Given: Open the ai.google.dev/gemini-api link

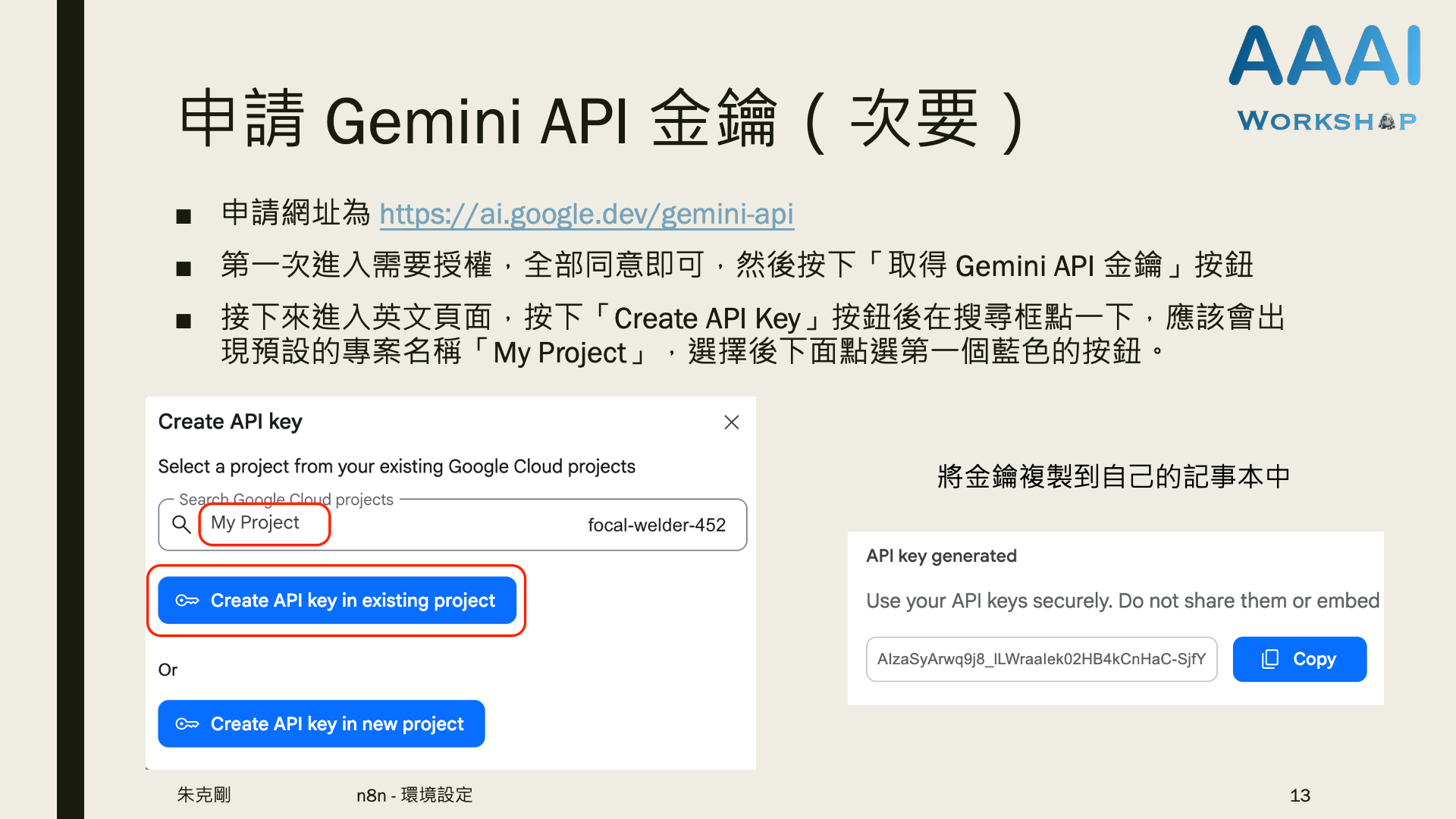Looking at the screenshot, I should 586,214.
